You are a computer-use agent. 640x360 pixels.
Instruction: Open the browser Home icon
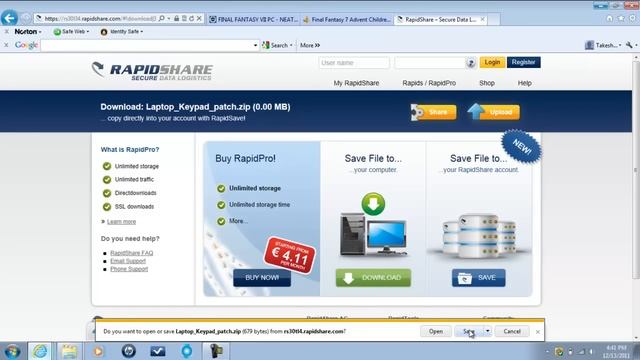(609, 18)
